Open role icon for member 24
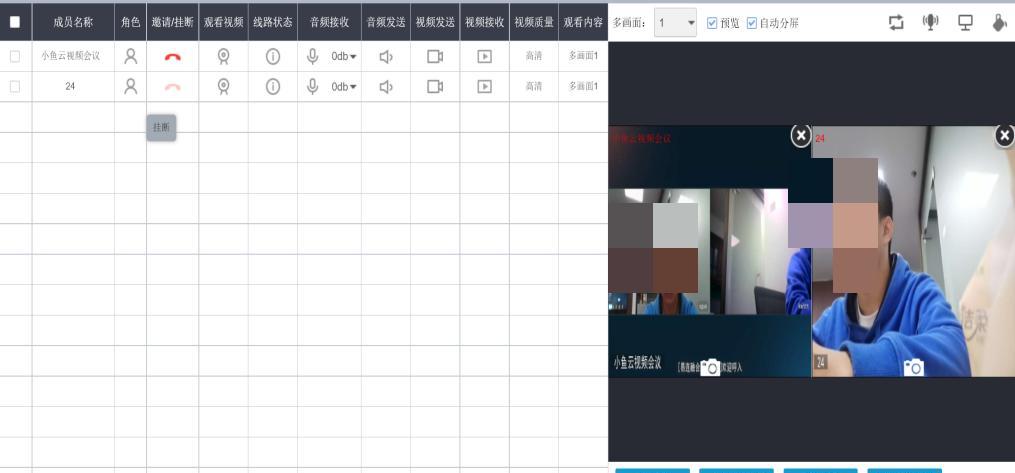This screenshot has height=473, width=1015. (x=131, y=86)
